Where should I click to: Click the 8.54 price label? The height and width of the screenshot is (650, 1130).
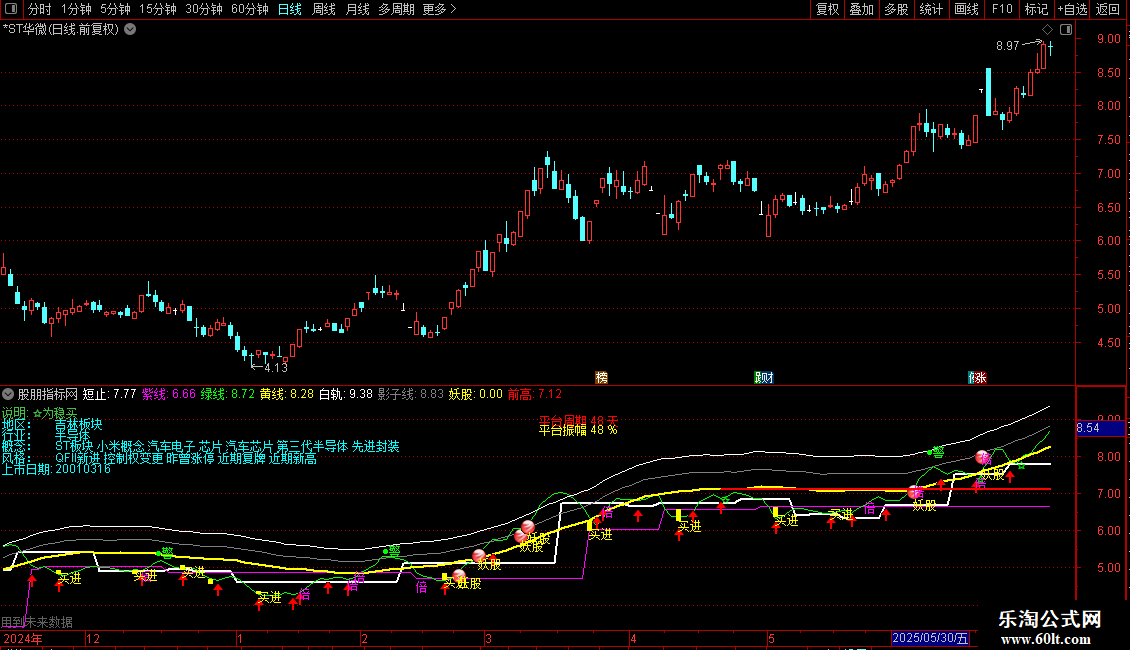1100,428
